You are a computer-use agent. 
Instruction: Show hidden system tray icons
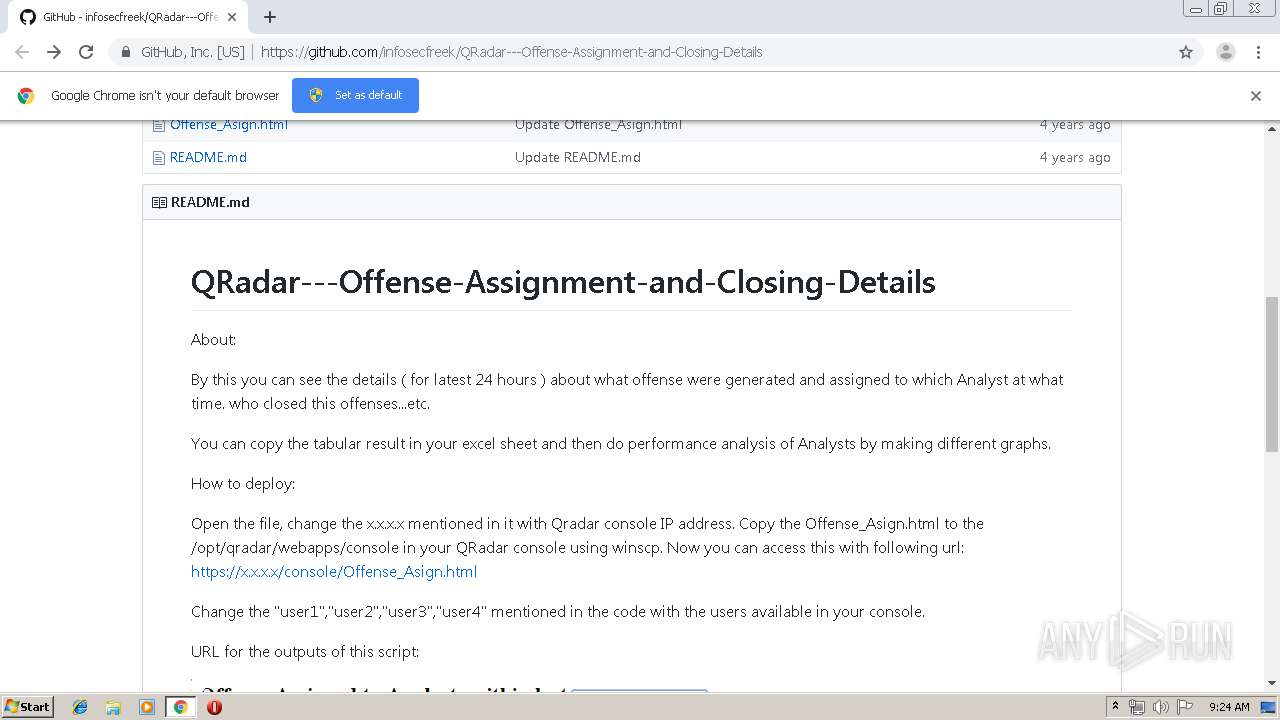coord(1115,707)
